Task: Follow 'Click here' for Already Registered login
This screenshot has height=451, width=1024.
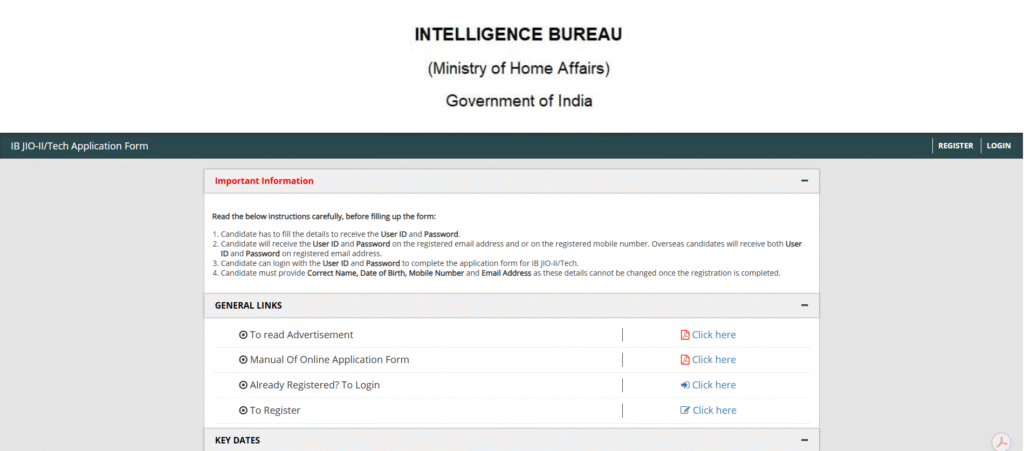Action: [714, 385]
